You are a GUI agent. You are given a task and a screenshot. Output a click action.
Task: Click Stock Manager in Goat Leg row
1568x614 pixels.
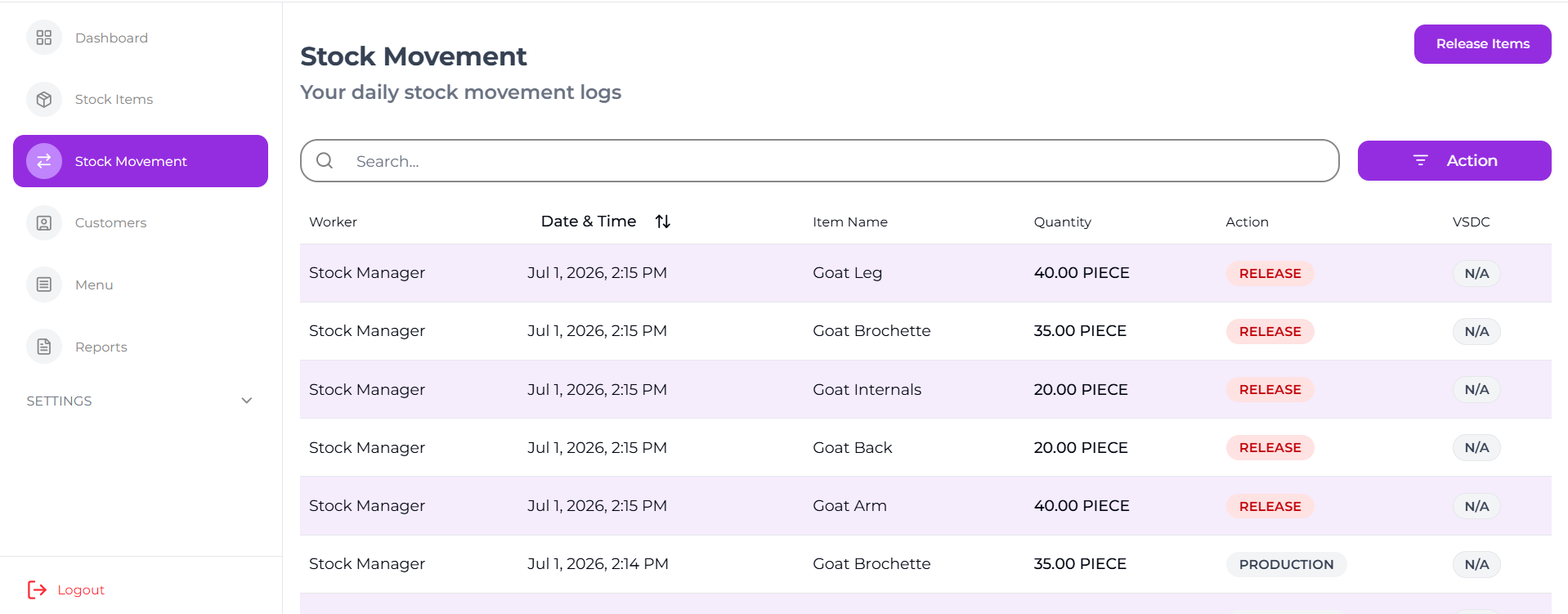[367, 273]
